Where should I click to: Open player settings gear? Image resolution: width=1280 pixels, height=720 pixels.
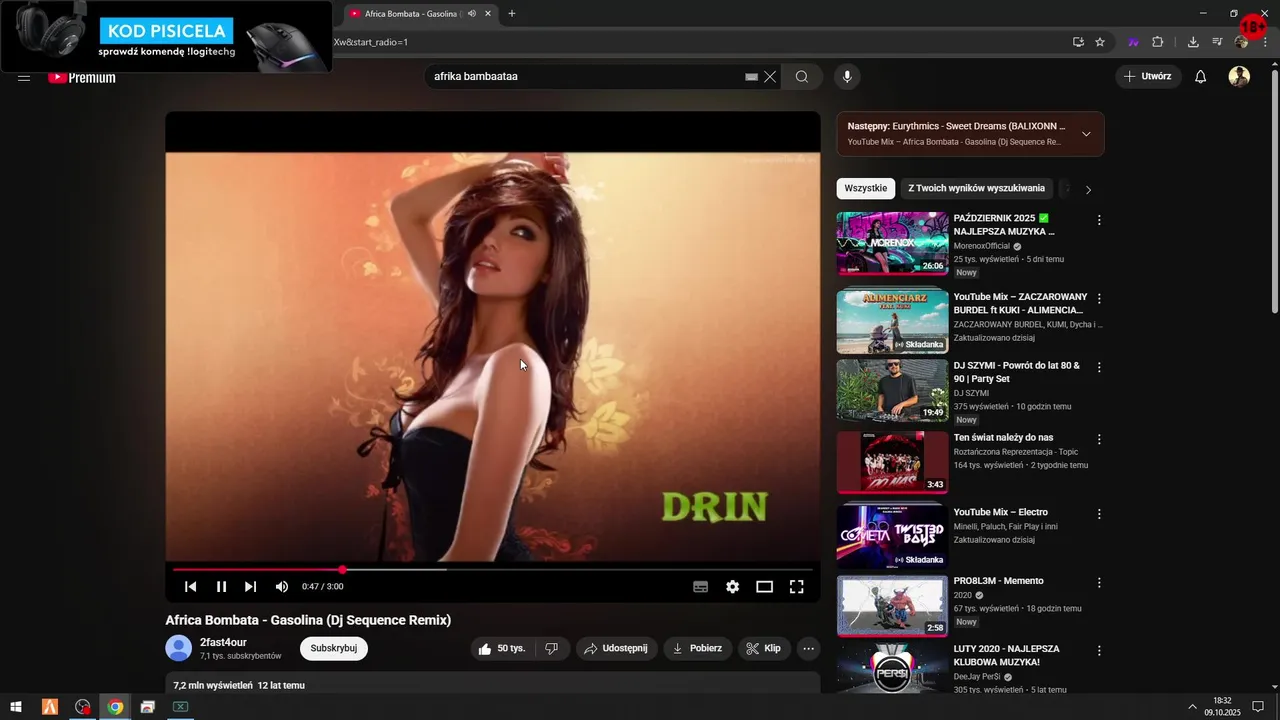tap(733, 587)
